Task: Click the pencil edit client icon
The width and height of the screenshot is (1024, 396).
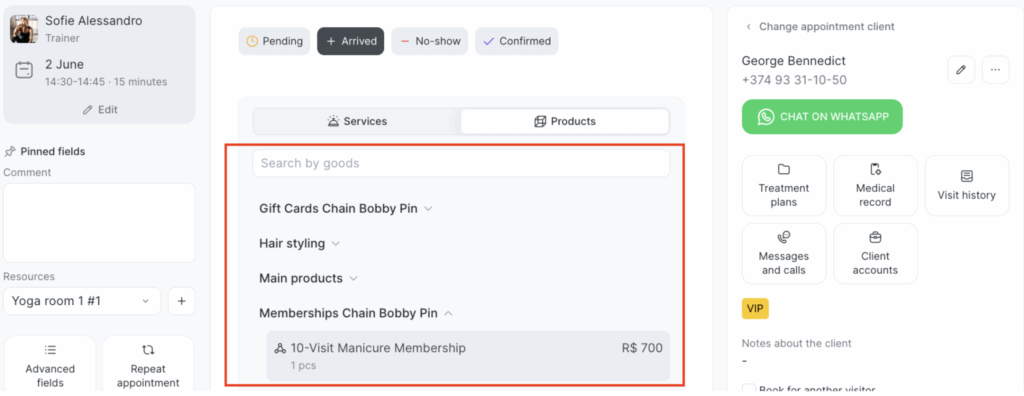Action: [x=961, y=69]
